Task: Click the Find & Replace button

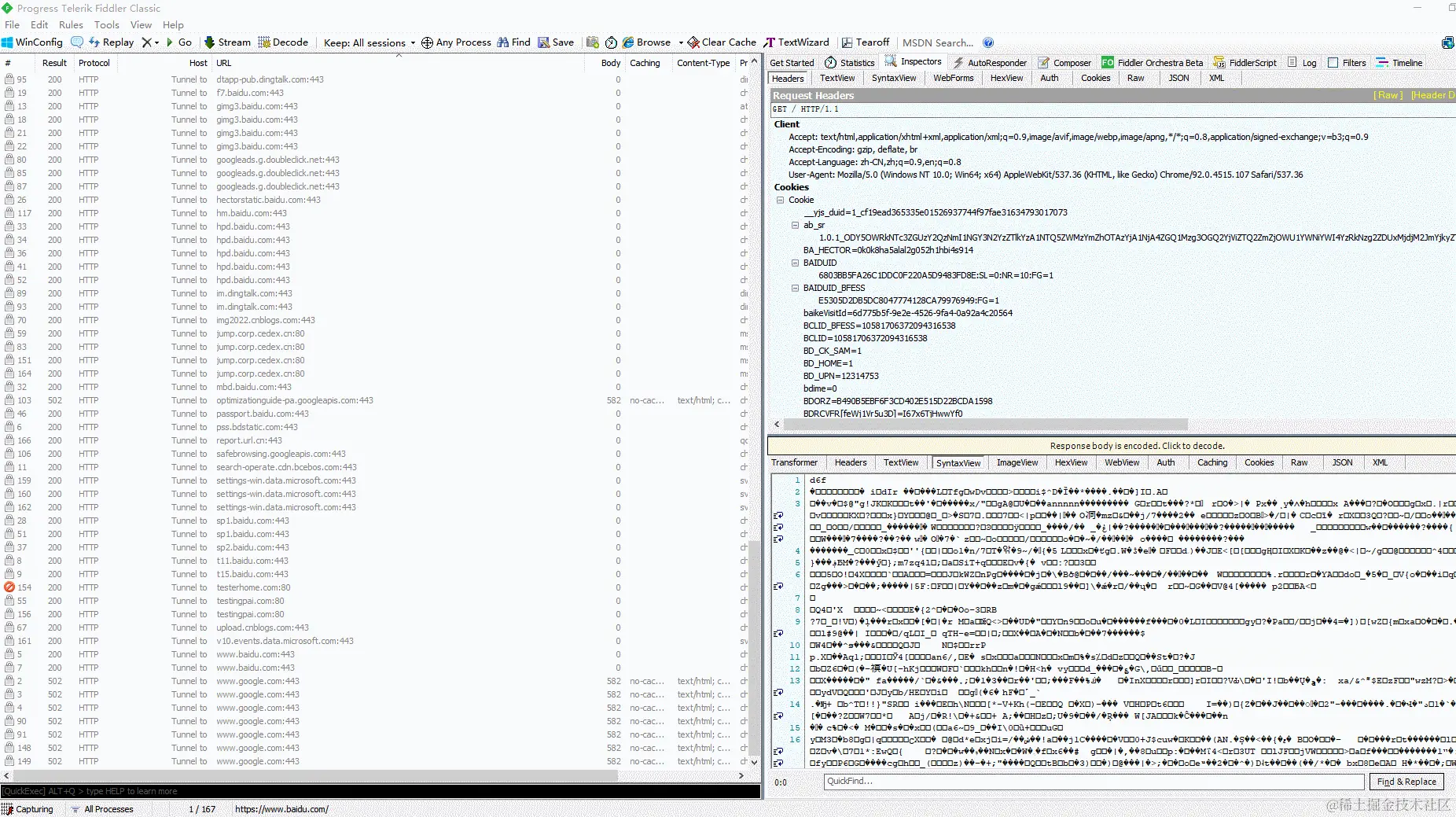Action: (x=1406, y=782)
